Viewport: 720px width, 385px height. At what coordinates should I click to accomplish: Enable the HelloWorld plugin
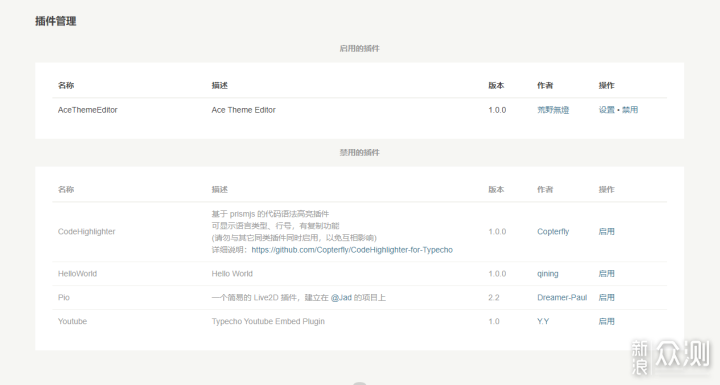[x=606, y=274]
